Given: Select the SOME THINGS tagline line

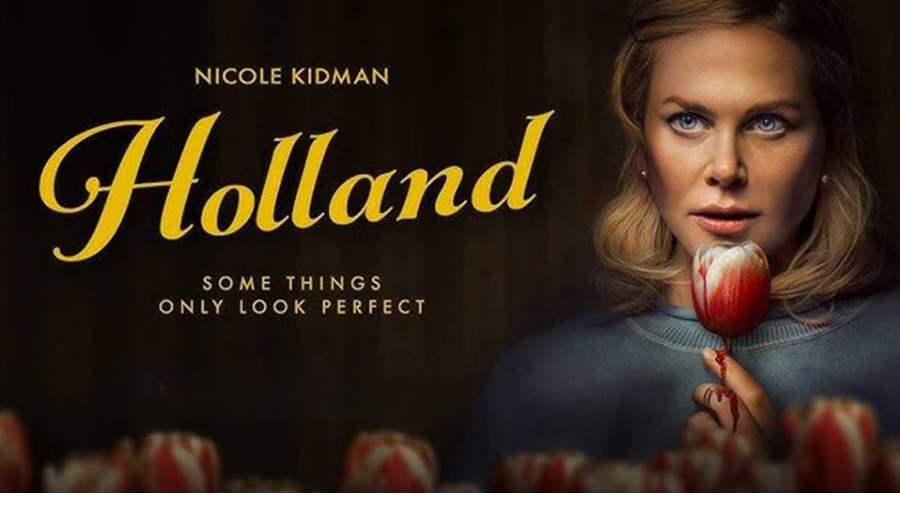Looking at the screenshot, I should 292,284.
